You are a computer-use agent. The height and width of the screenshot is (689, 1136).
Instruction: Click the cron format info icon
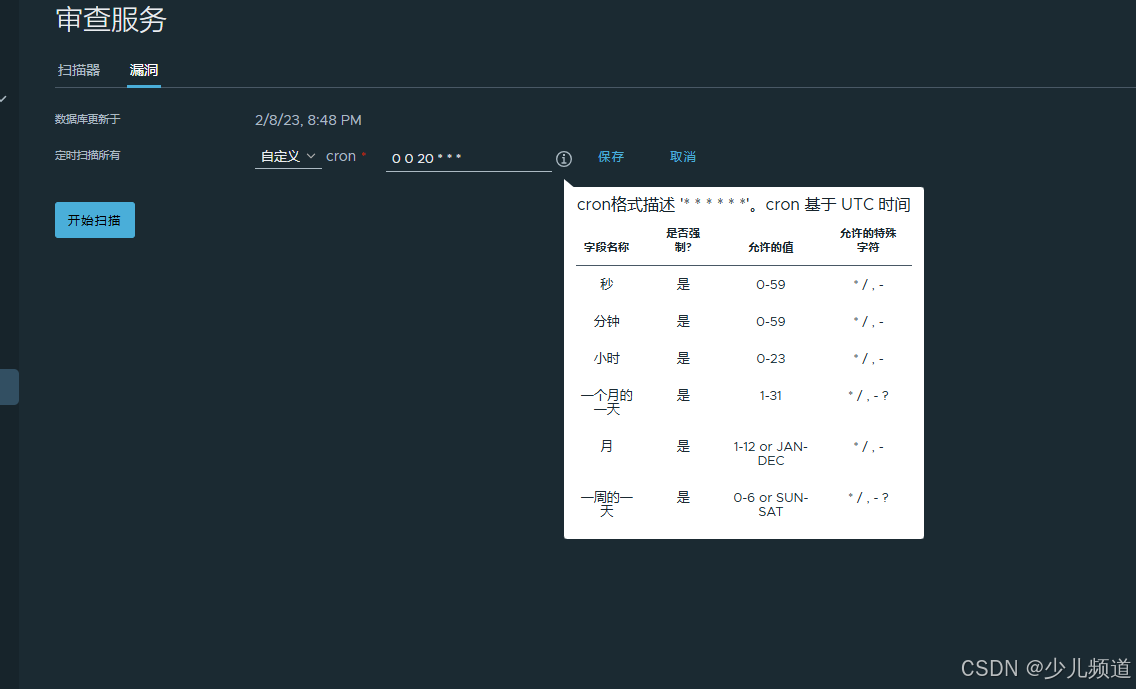564,158
